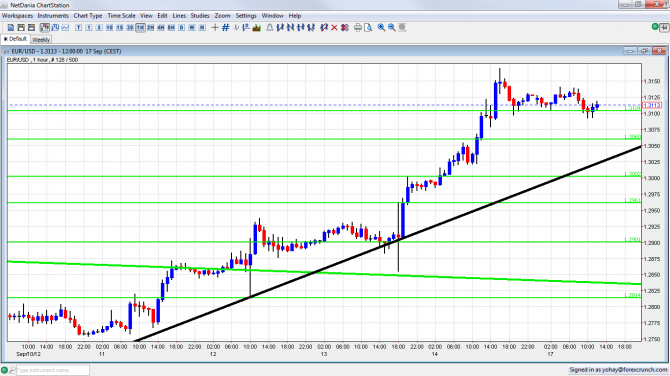Screen dimensions: 670x376
Task: Select the line chart type icon
Action: (x=65, y=27)
